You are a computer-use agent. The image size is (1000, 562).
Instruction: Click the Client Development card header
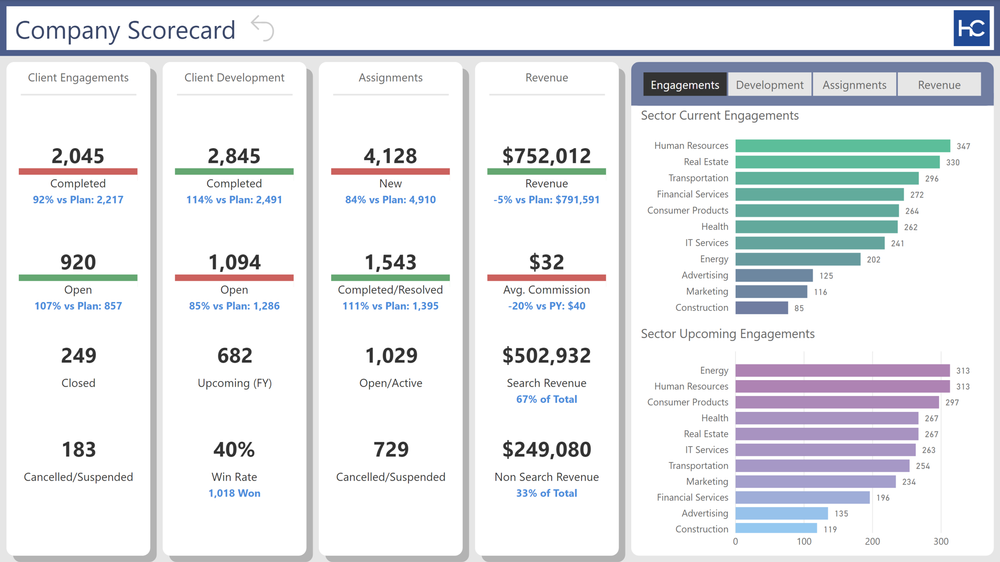(x=234, y=77)
